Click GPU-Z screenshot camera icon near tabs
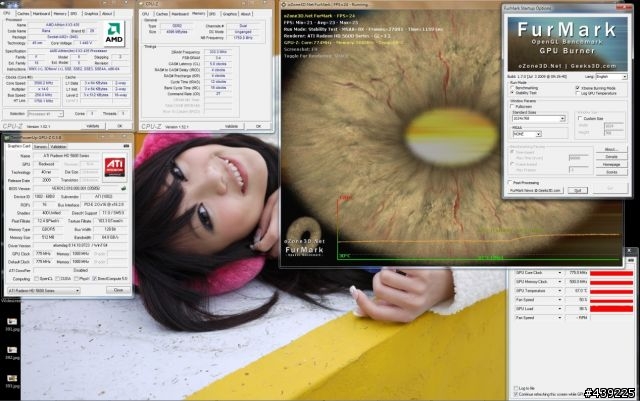640x401 pixels. (x=126, y=146)
